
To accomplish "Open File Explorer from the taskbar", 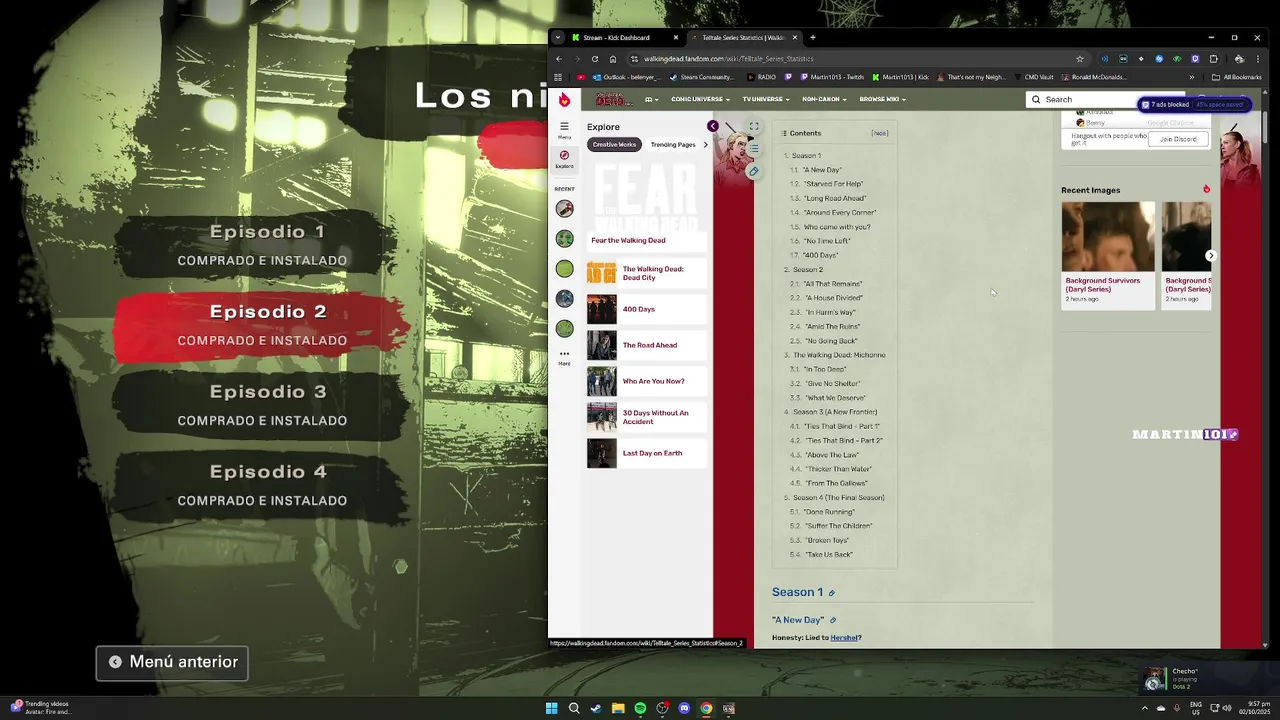I will tap(618, 708).
